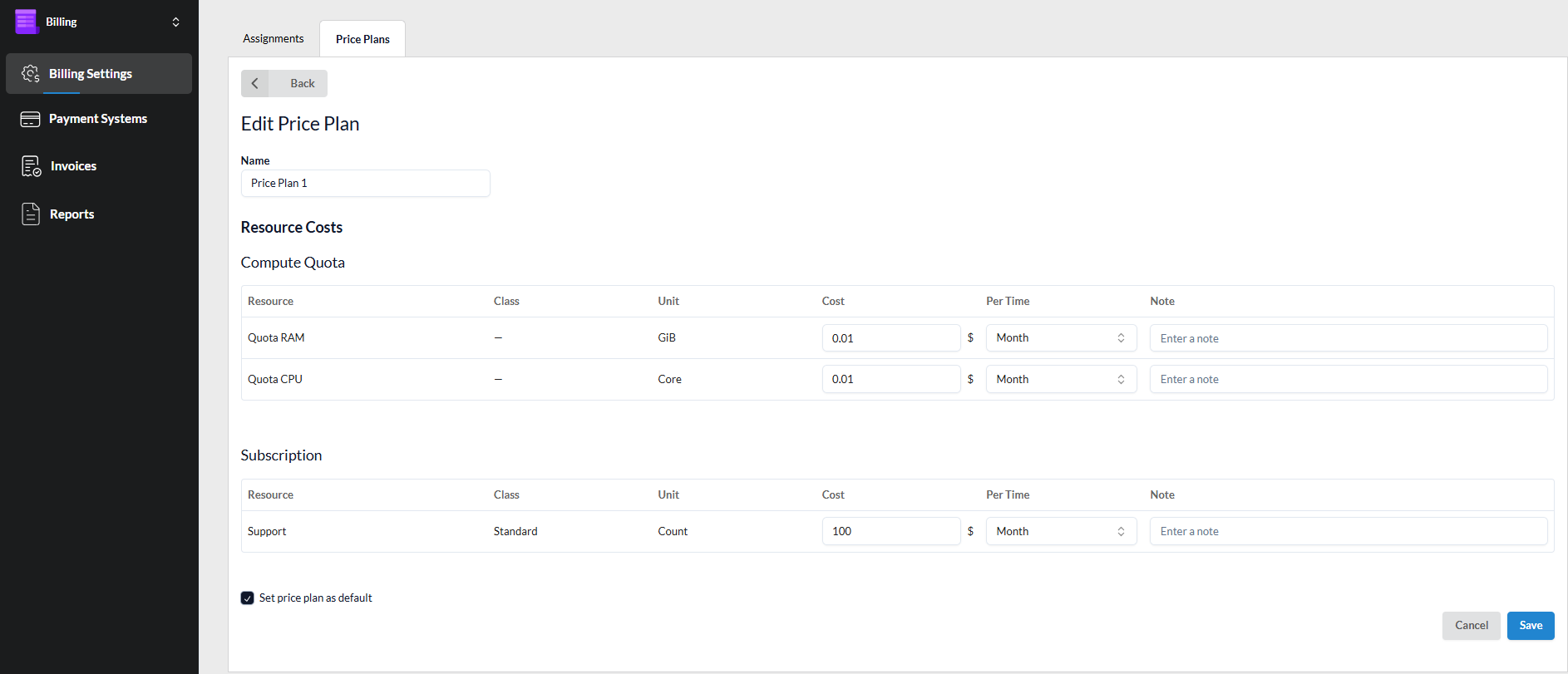Click the Billing Settings gear icon
The height and width of the screenshot is (674, 1568).
[31, 74]
